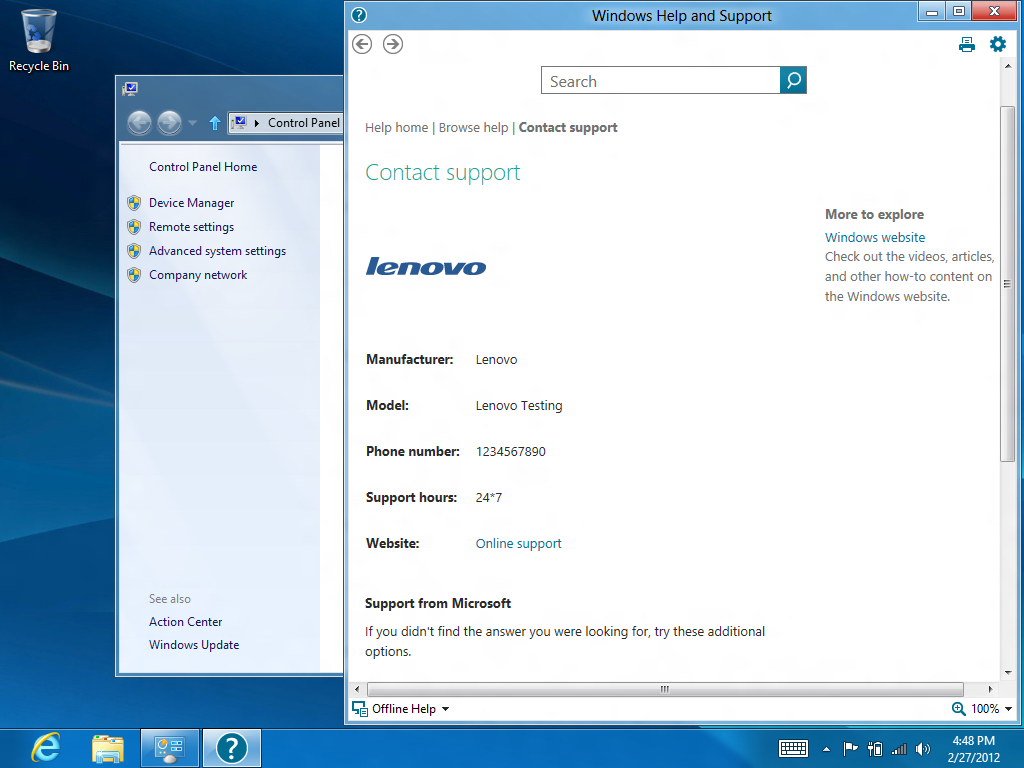This screenshot has width=1024, height=768.
Task: Click the Forward arrow in Help window
Action: pyautogui.click(x=393, y=44)
